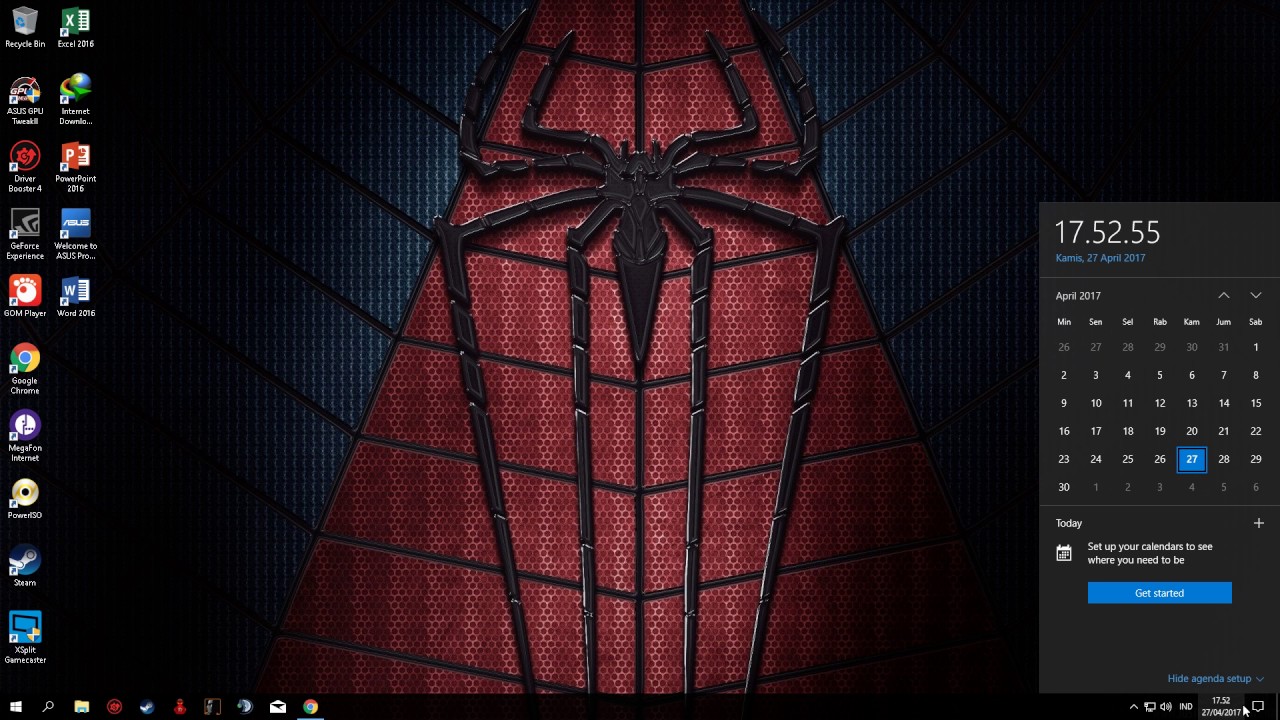Select the PowerPoint 2016 desktop icon
The height and width of the screenshot is (720, 1280).
tap(76, 167)
